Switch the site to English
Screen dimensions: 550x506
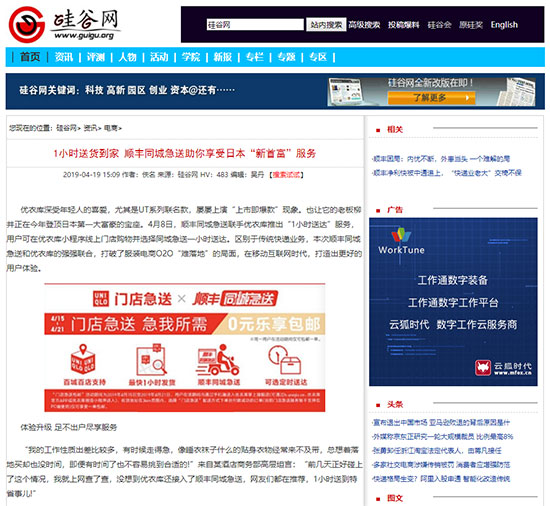(x=504, y=25)
